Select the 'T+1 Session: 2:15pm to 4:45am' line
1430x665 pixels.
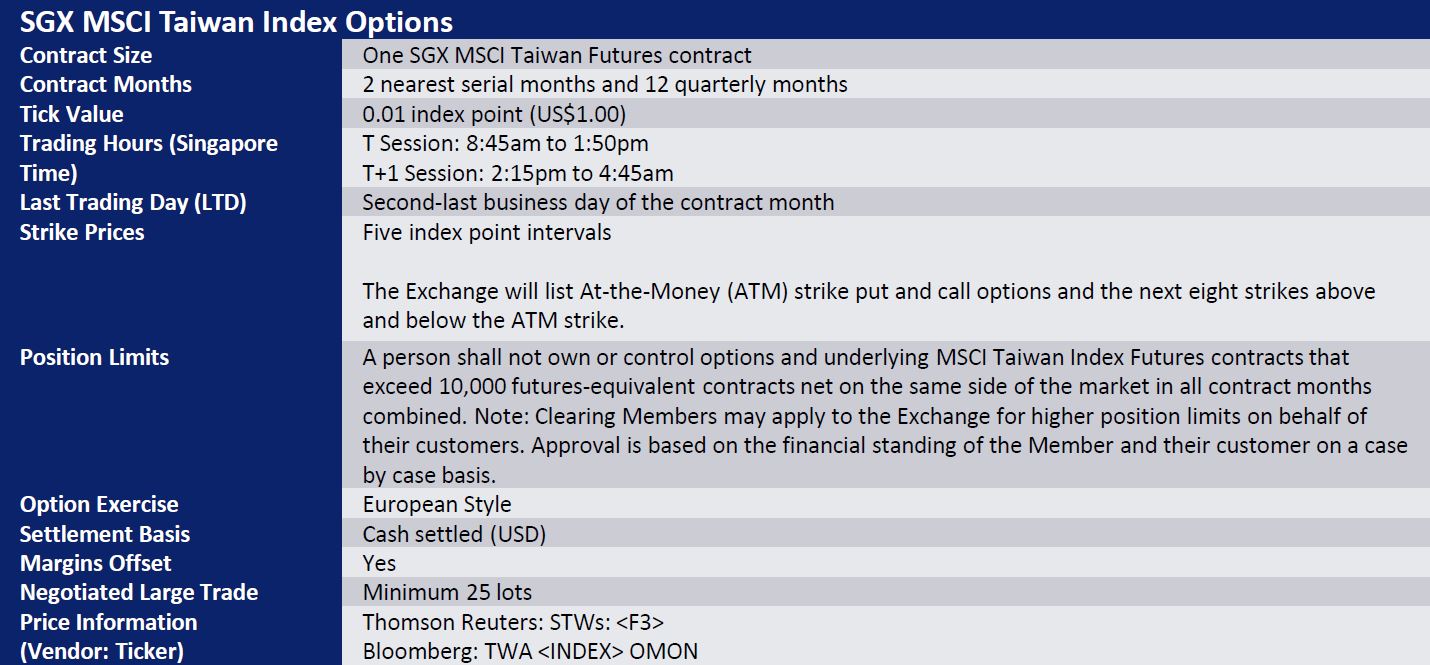518,173
